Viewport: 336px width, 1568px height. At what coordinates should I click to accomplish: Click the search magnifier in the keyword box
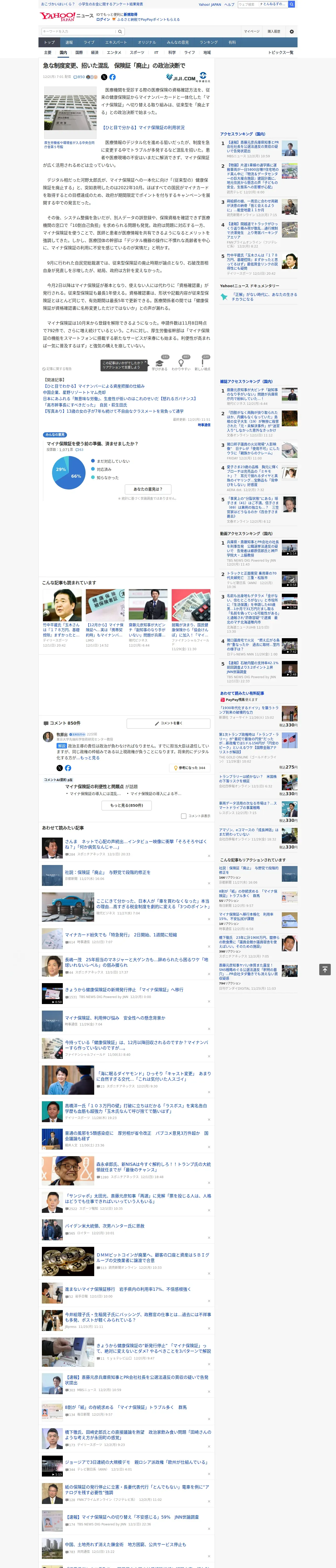click(x=121, y=31)
